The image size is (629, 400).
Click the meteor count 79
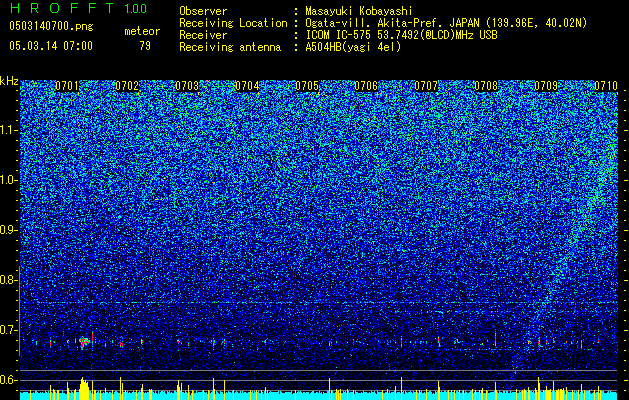pyautogui.click(x=145, y=46)
